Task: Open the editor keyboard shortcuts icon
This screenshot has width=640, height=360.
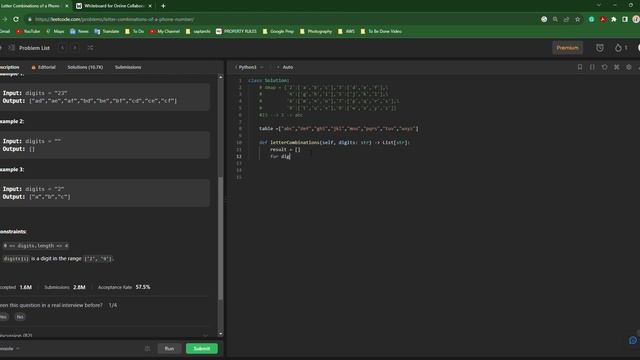Action: (617, 67)
